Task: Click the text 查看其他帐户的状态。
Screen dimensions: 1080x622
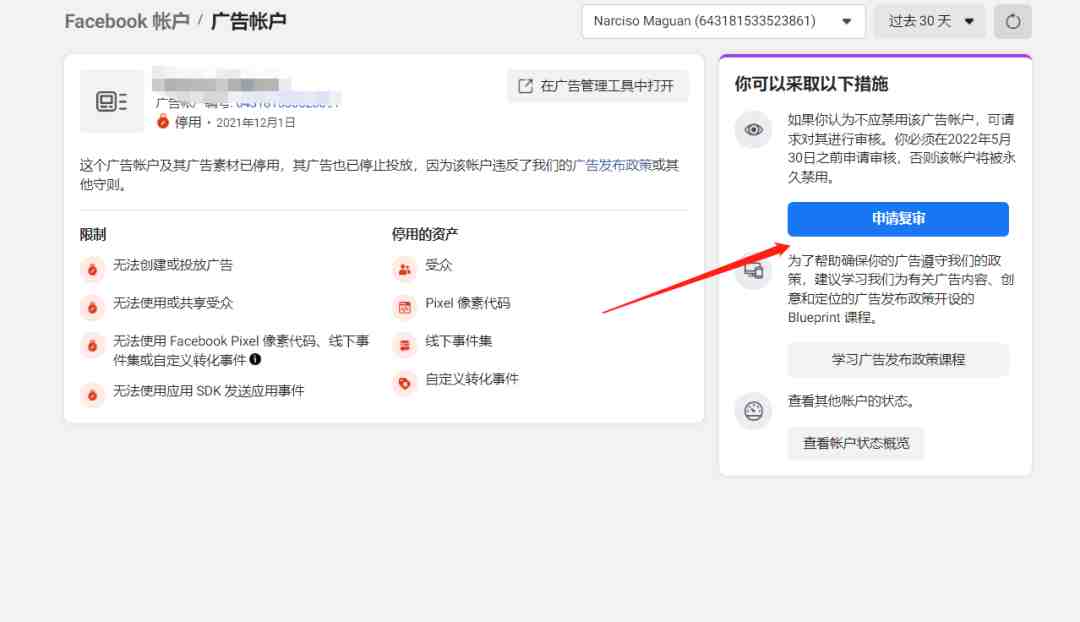Action: click(x=851, y=401)
